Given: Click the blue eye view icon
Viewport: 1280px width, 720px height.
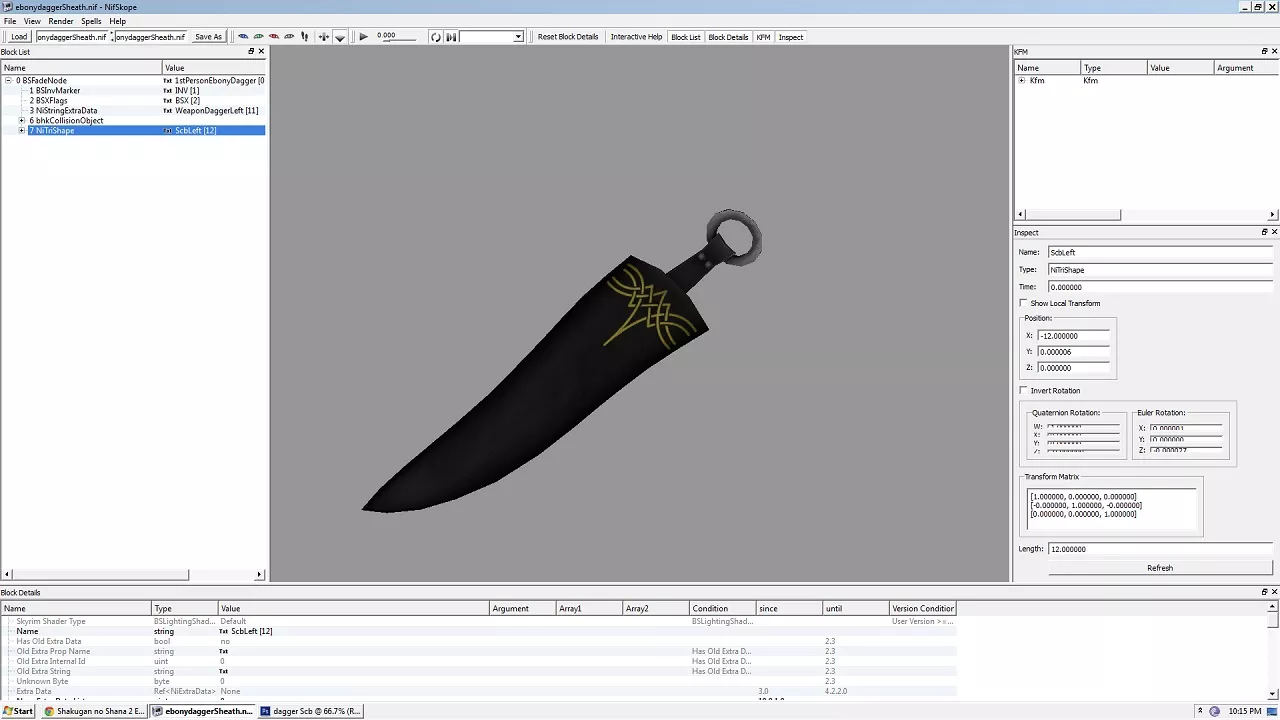Looking at the screenshot, I should click(243, 37).
